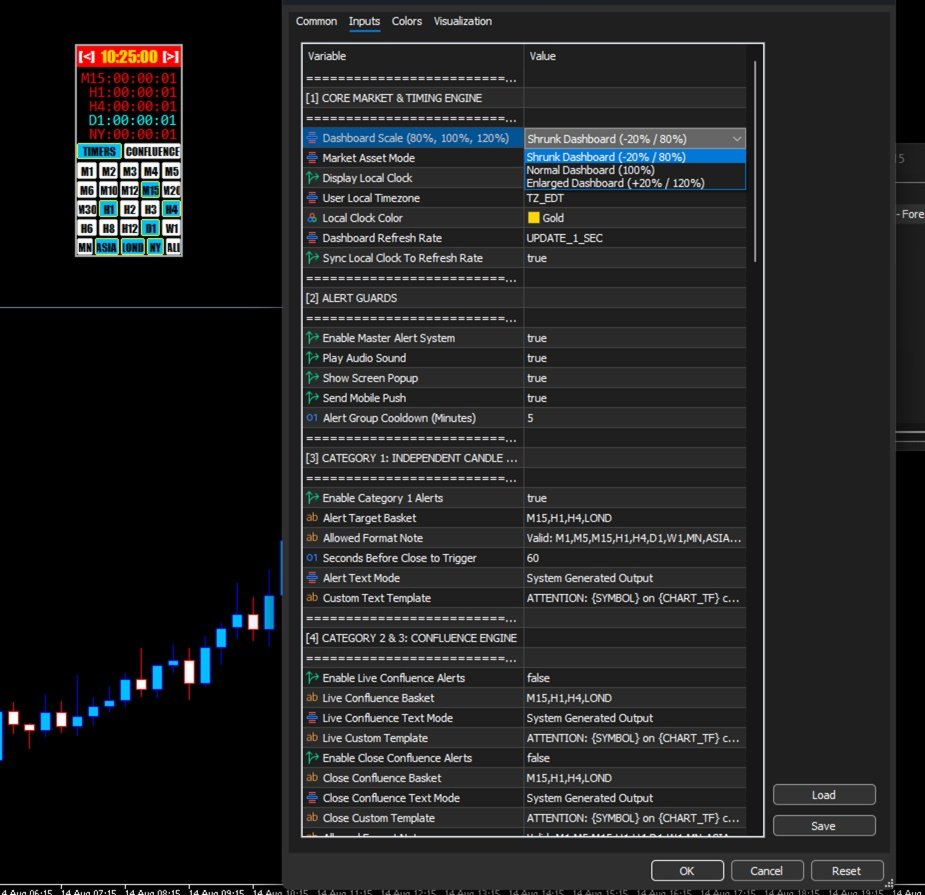Click the ALL button on dashboard
This screenshot has width=925, height=895.
(173, 247)
